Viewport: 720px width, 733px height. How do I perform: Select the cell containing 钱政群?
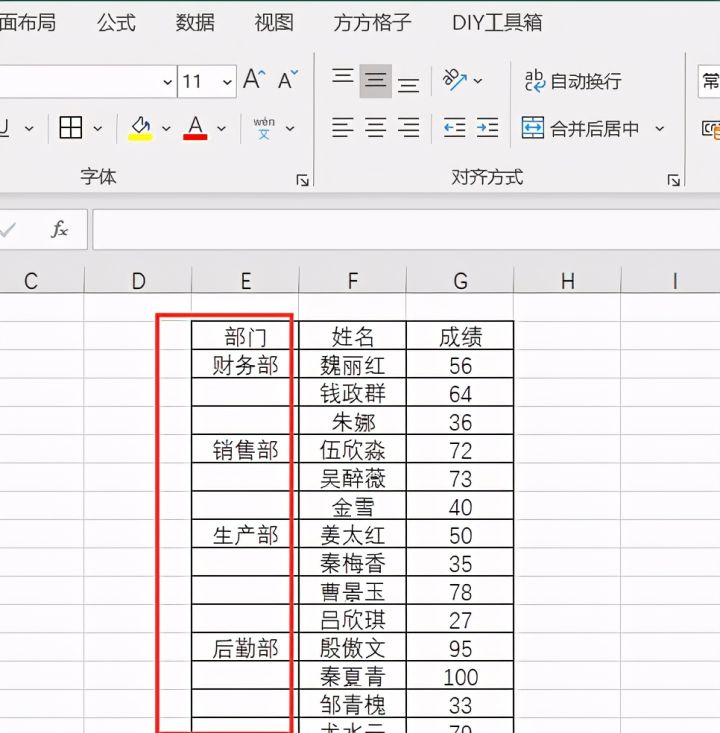[353, 393]
